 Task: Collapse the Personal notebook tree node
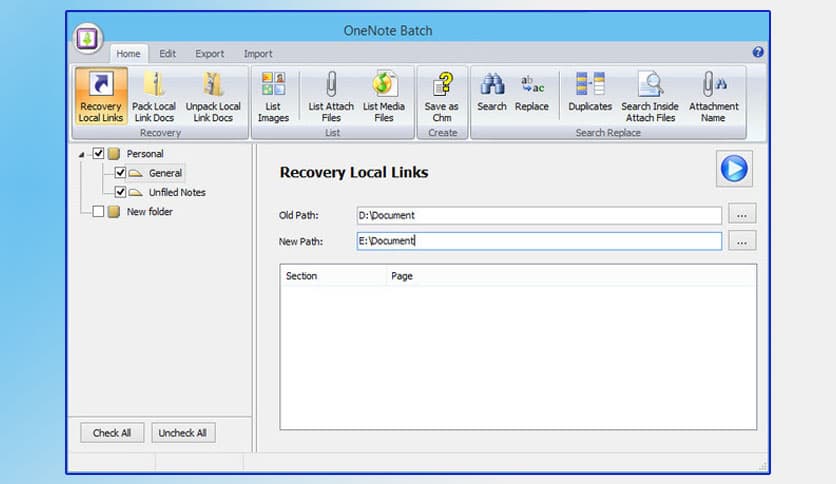coord(82,155)
